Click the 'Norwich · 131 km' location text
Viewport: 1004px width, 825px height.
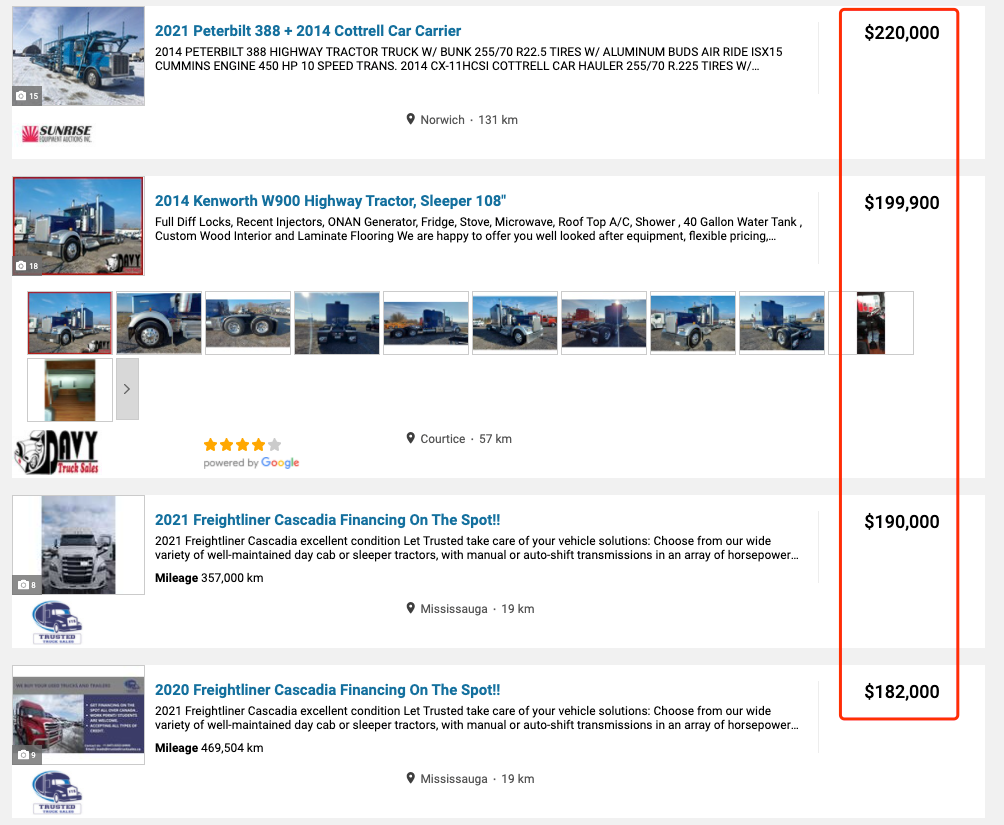pyautogui.click(x=469, y=120)
